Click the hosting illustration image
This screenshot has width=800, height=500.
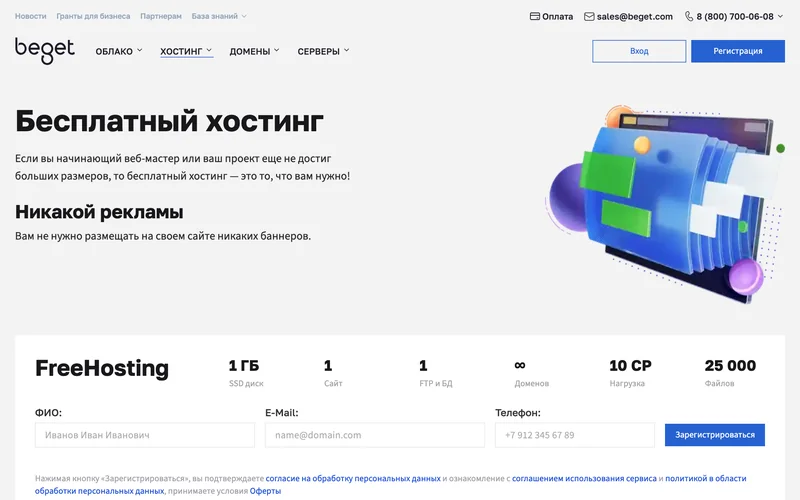click(665, 204)
